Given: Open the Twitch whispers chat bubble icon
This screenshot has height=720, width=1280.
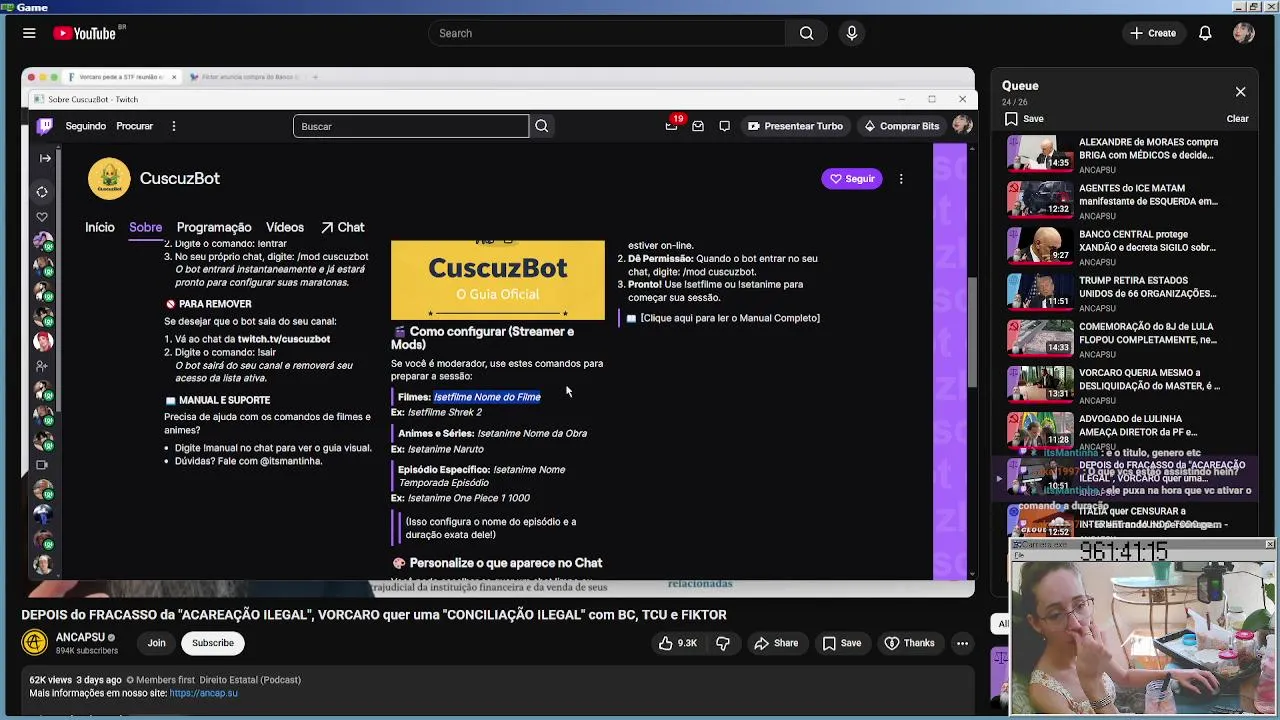Looking at the screenshot, I should pyautogui.click(x=724, y=126).
